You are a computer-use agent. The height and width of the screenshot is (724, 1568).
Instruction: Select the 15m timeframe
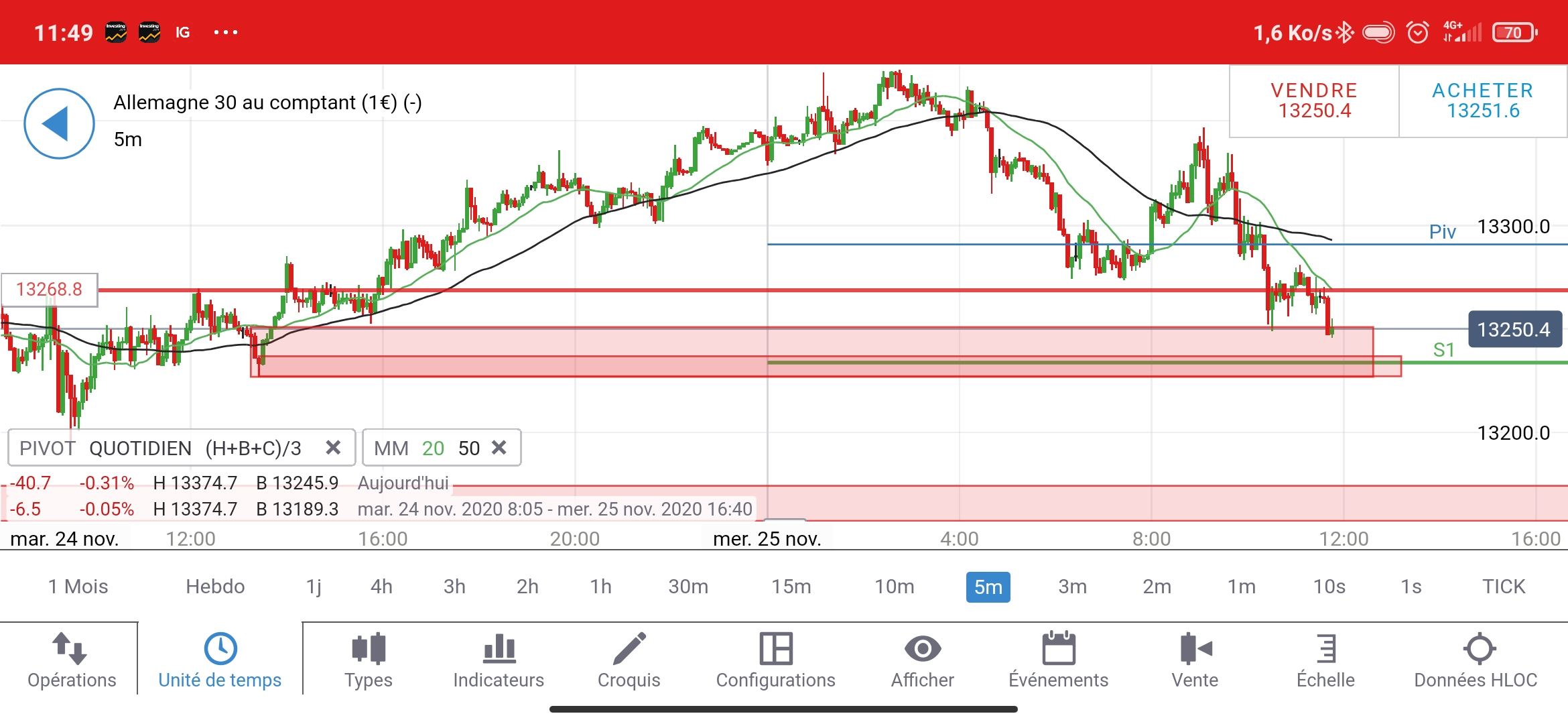point(791,587)
